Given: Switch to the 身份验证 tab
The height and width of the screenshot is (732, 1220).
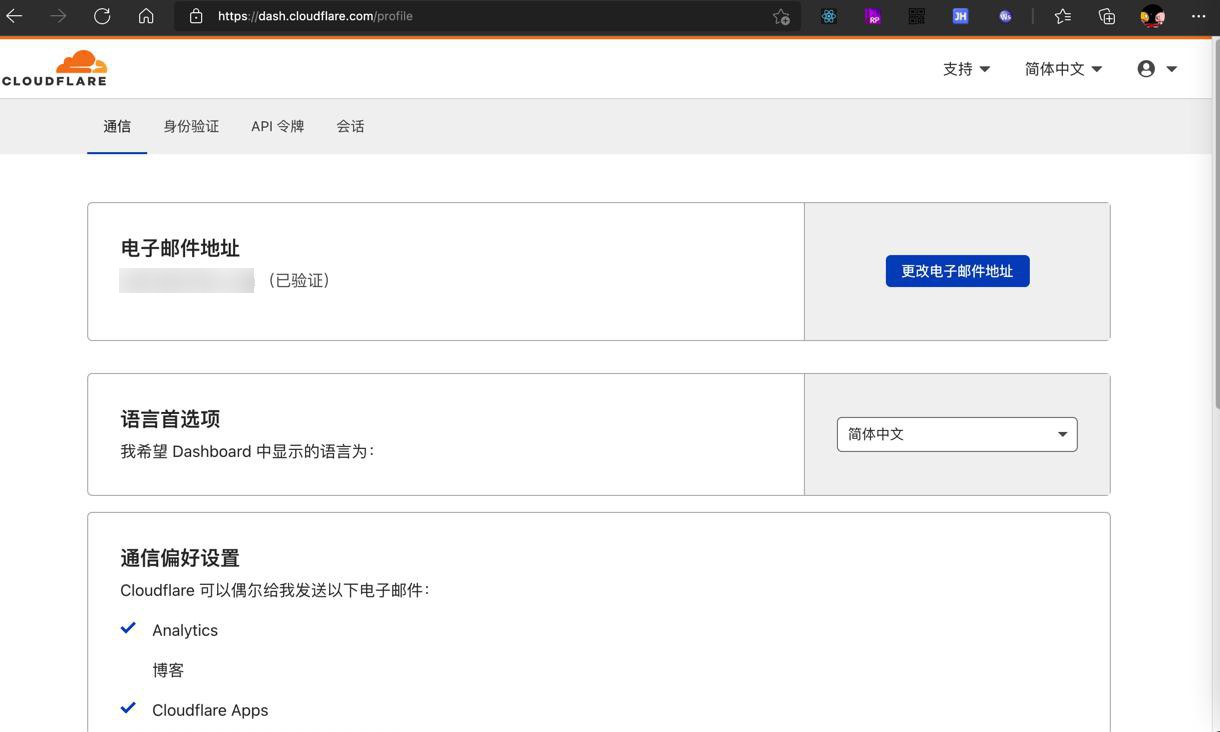Looking at the screenshot, I should [191, 126].
